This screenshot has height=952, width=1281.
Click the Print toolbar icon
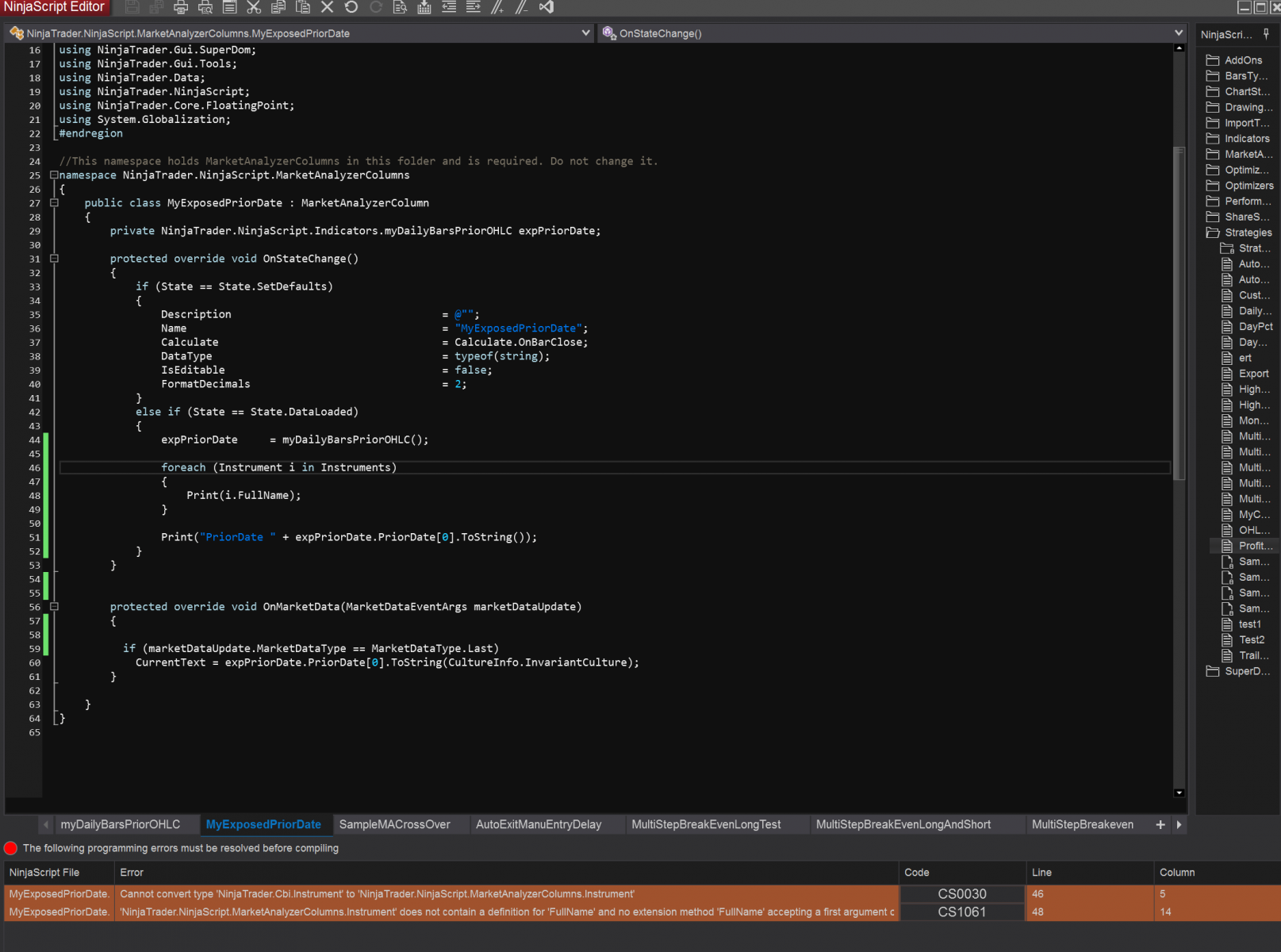coord(181,7)
